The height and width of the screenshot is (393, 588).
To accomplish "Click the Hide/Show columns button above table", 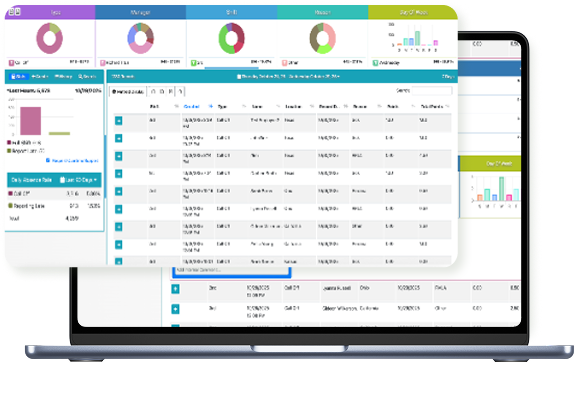I will [x=128, y=92].
